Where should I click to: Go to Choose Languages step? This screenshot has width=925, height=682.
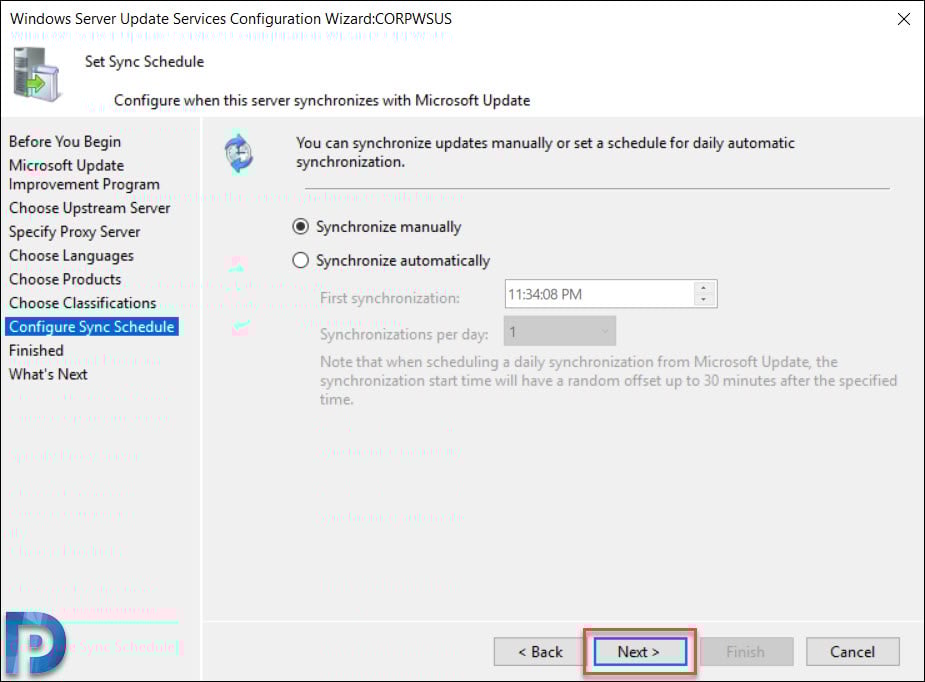pos(71,255)
